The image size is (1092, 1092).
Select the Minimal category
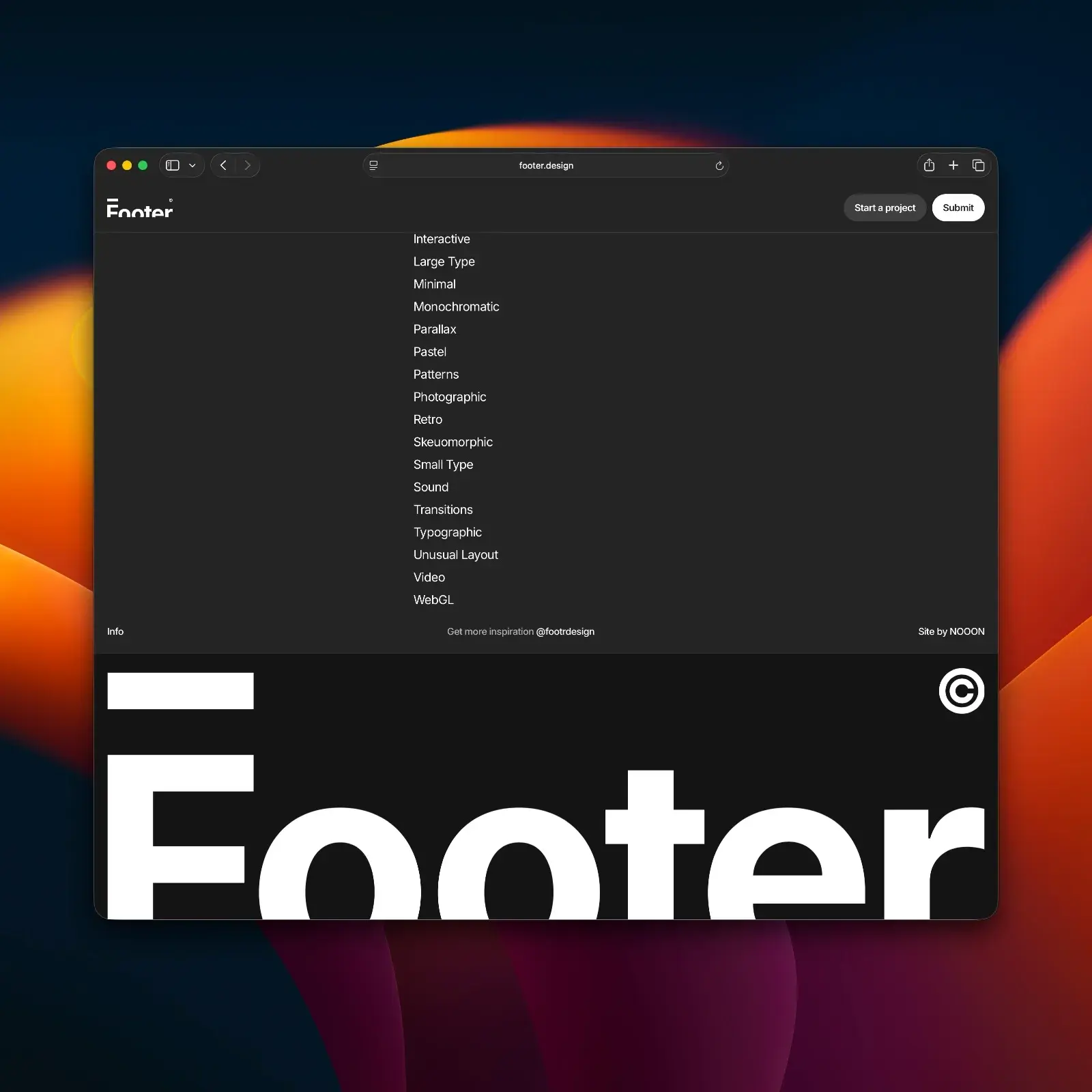point(434,284)
